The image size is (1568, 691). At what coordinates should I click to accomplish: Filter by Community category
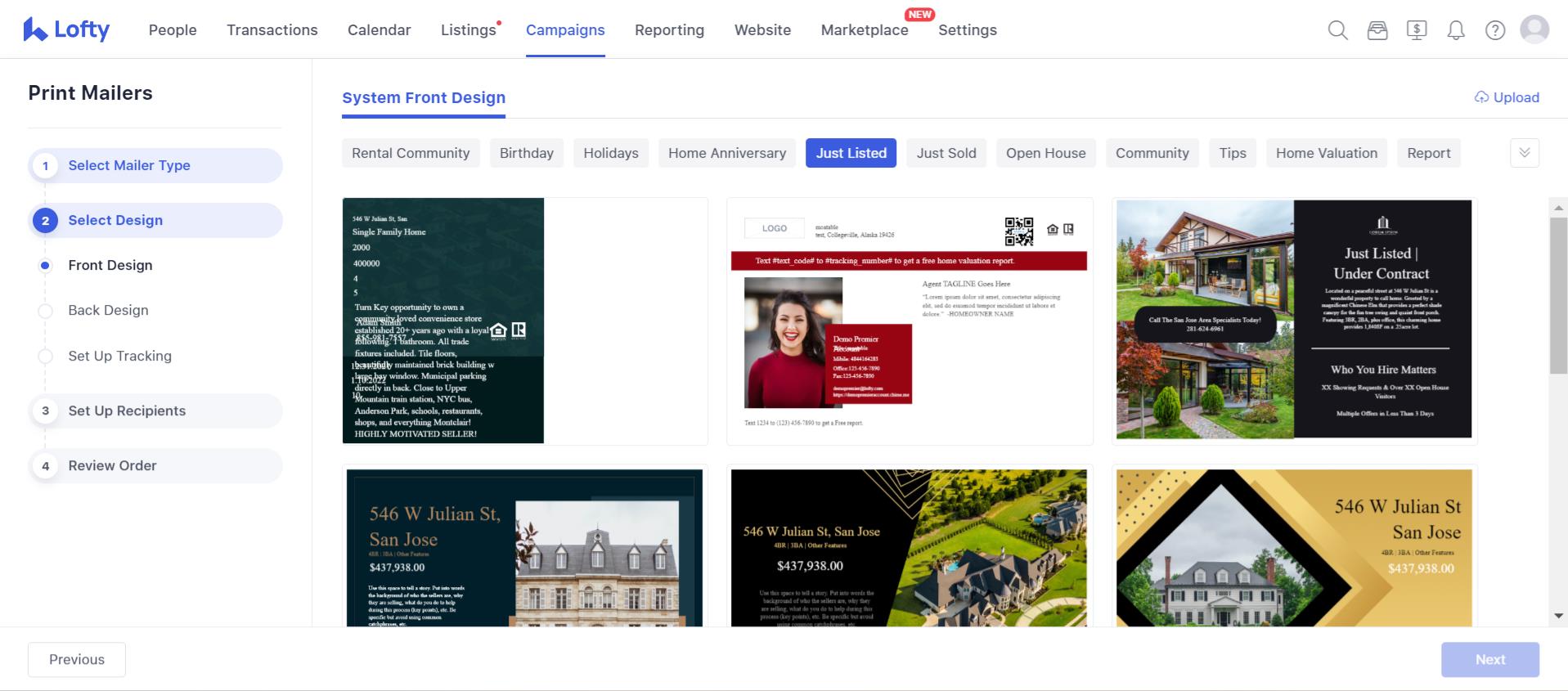point(1152,153)
